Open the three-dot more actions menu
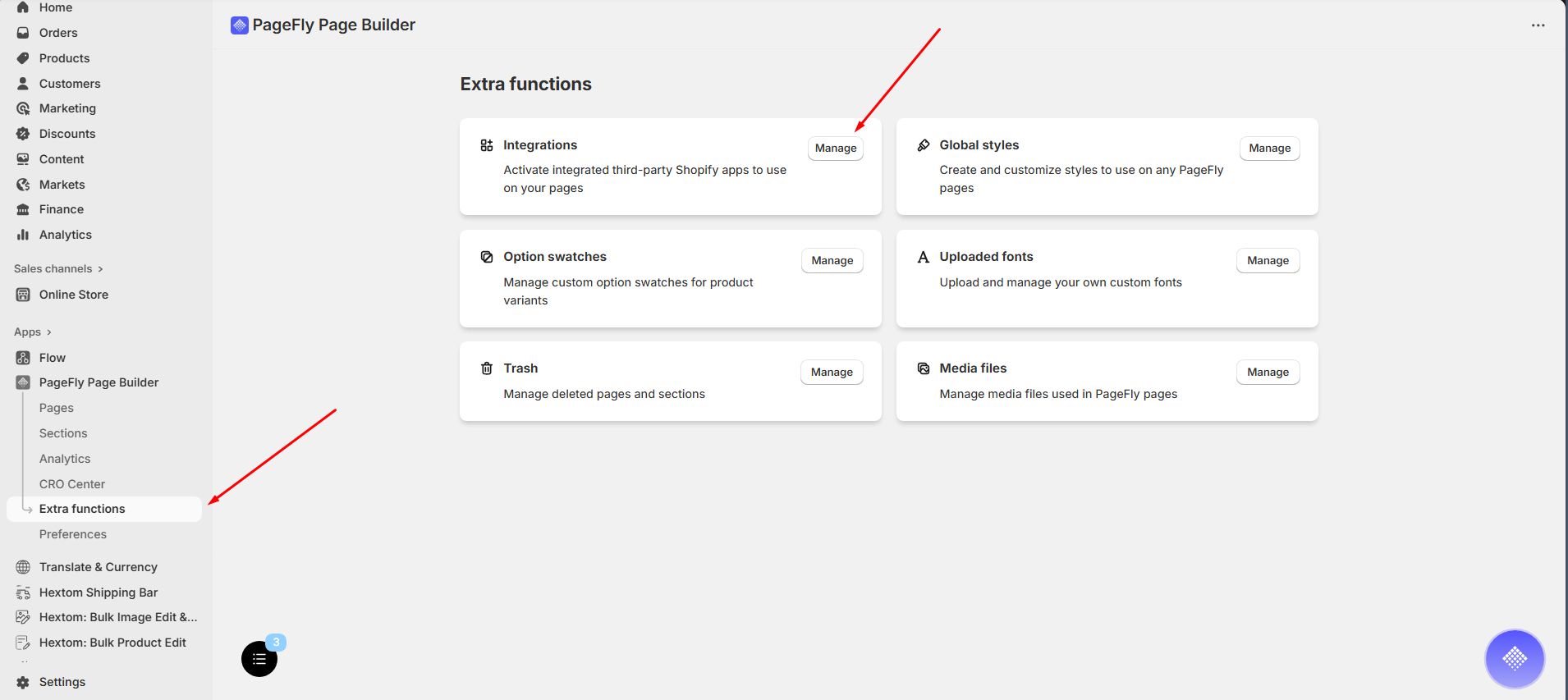The width and height of the screenshot is (1568, 700). coord(1538,25)
